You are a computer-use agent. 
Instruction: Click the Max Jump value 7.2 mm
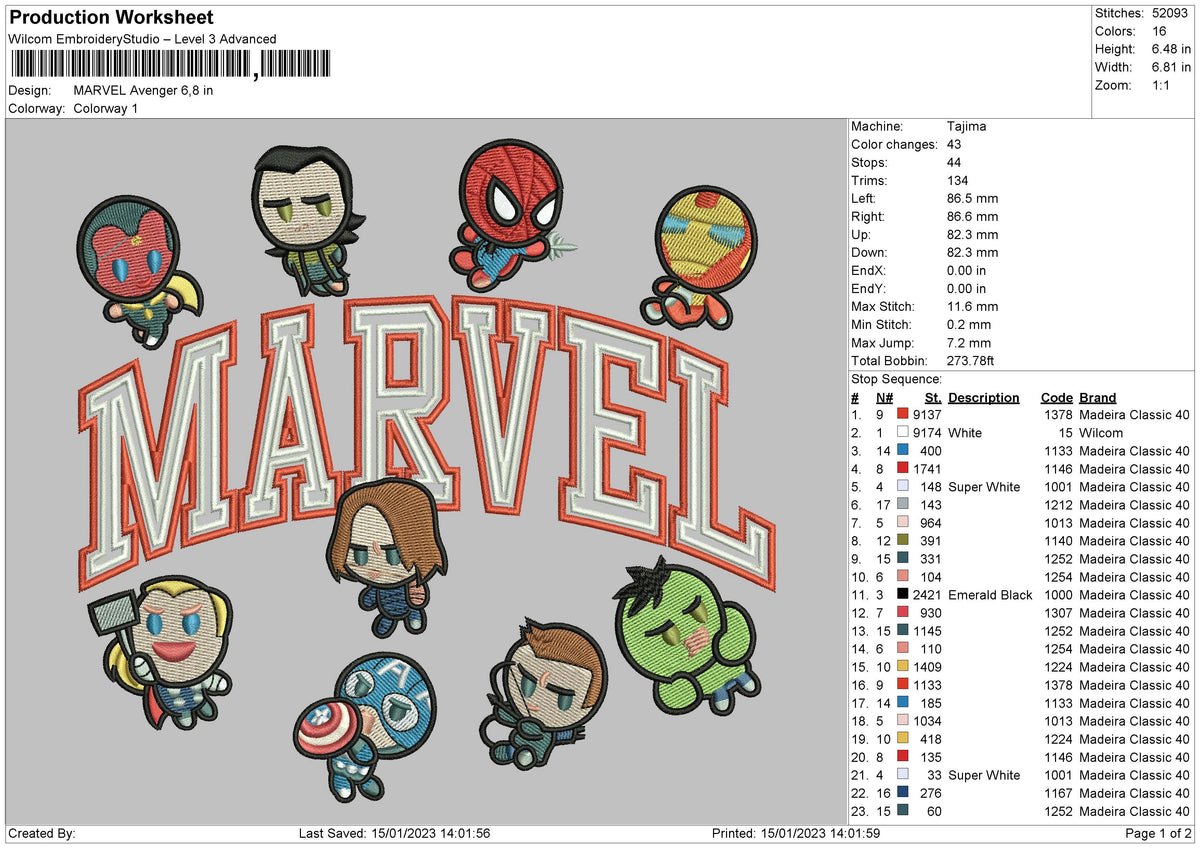point(968,343)
